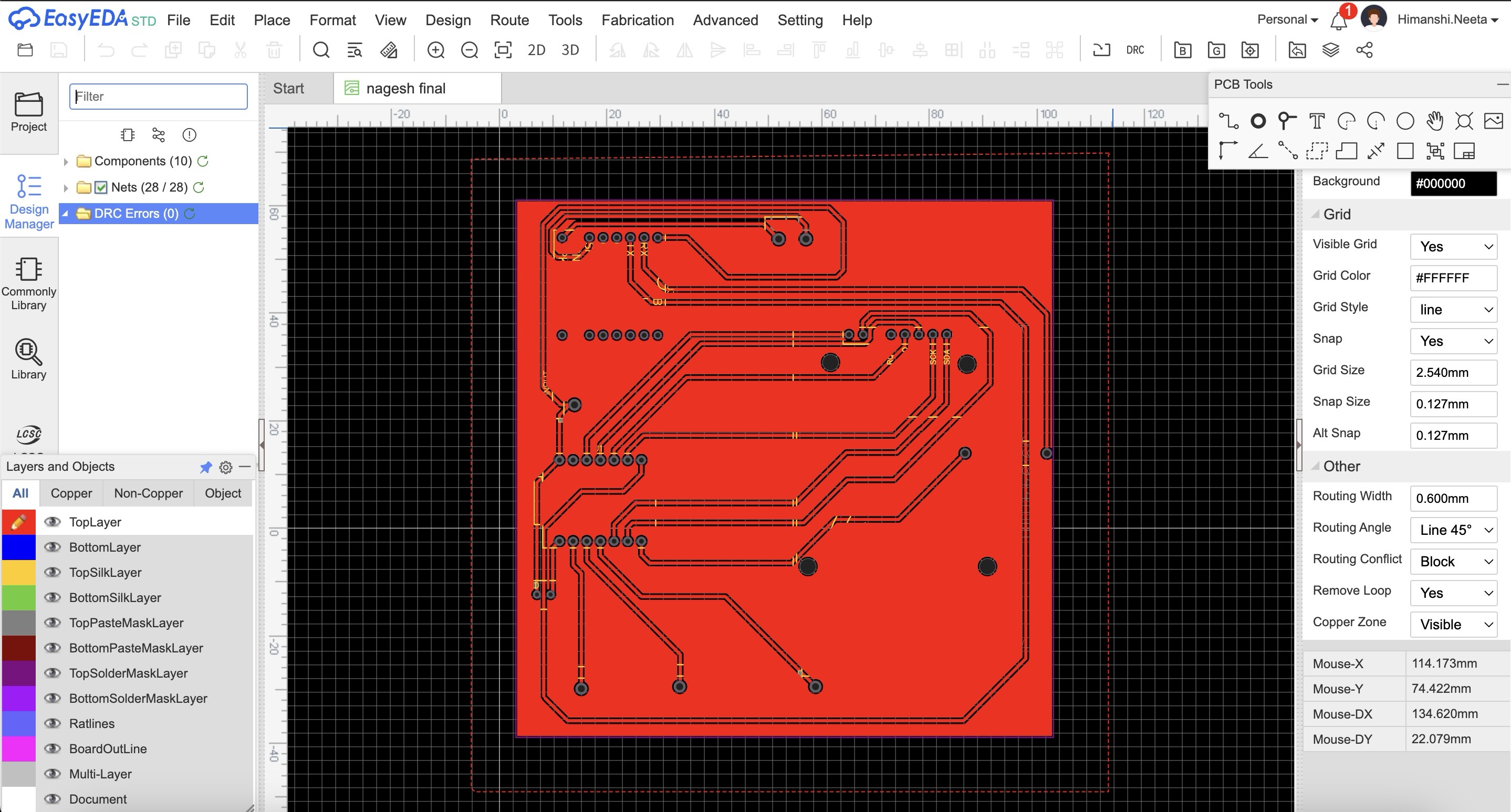This screenshot has height=812, width=1511.
Task: Switch to 2D view
Action: (536, 50)
